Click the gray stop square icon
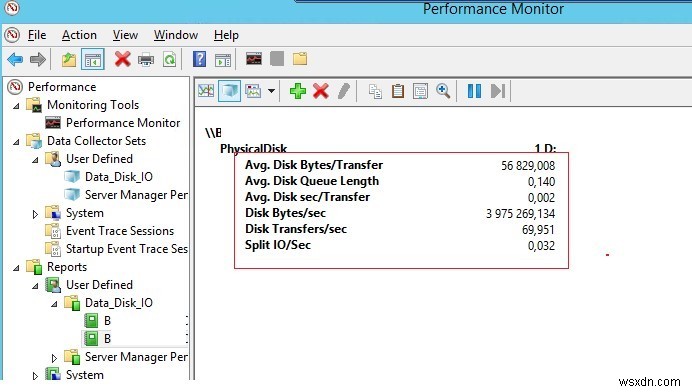The height and width of the screenshot is (392, 692). (277, 59)
